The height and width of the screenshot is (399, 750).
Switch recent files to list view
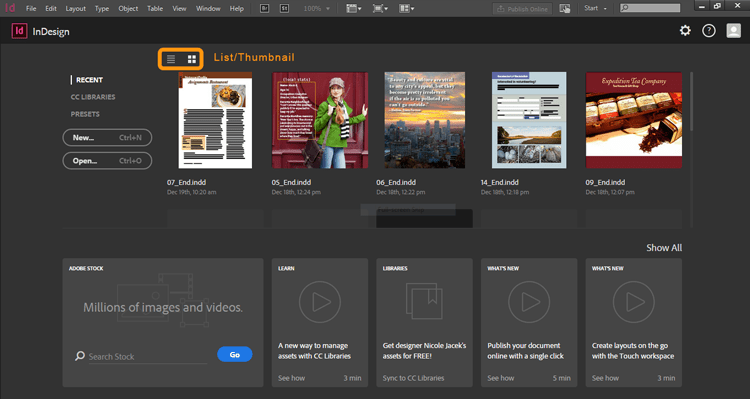171,59
